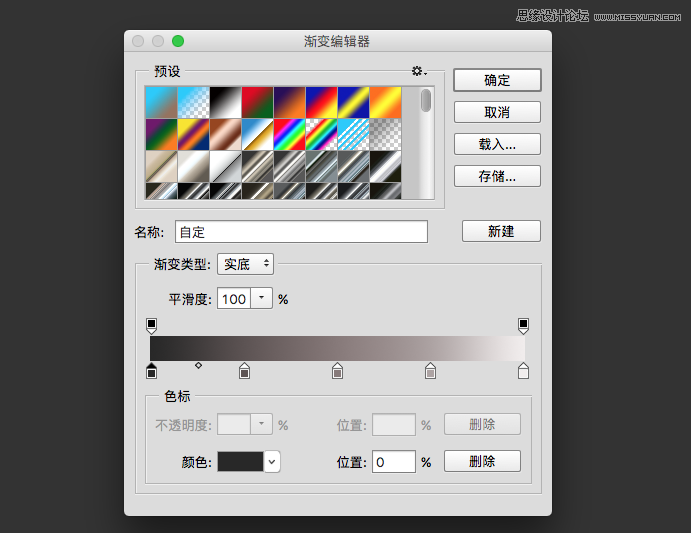Pick the copper gradient preset
Image resolution: width=691 pixels, height=533 pixels.
pyautogui.click(x=226, y=134)
